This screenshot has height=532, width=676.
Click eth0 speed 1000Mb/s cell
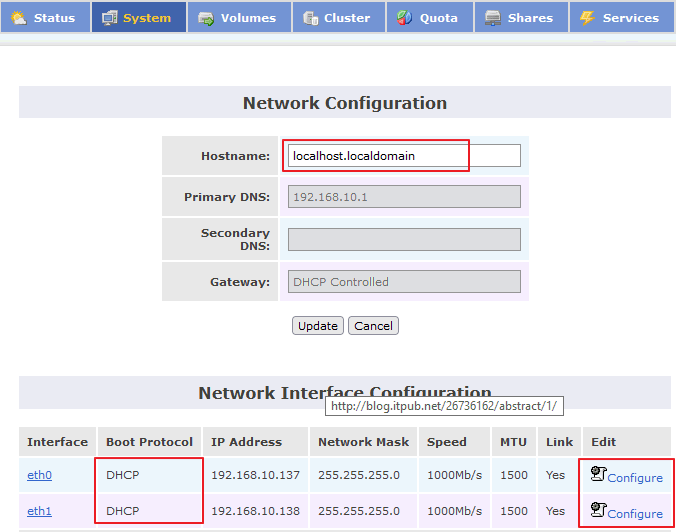tap(454, 475)
